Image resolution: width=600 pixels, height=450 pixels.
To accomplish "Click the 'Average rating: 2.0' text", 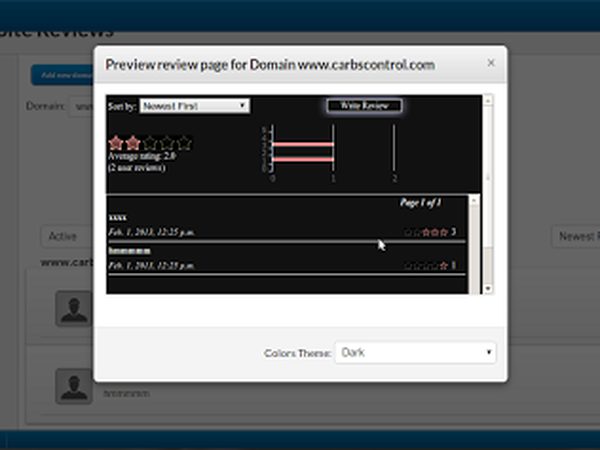I will tap(142, 156).
